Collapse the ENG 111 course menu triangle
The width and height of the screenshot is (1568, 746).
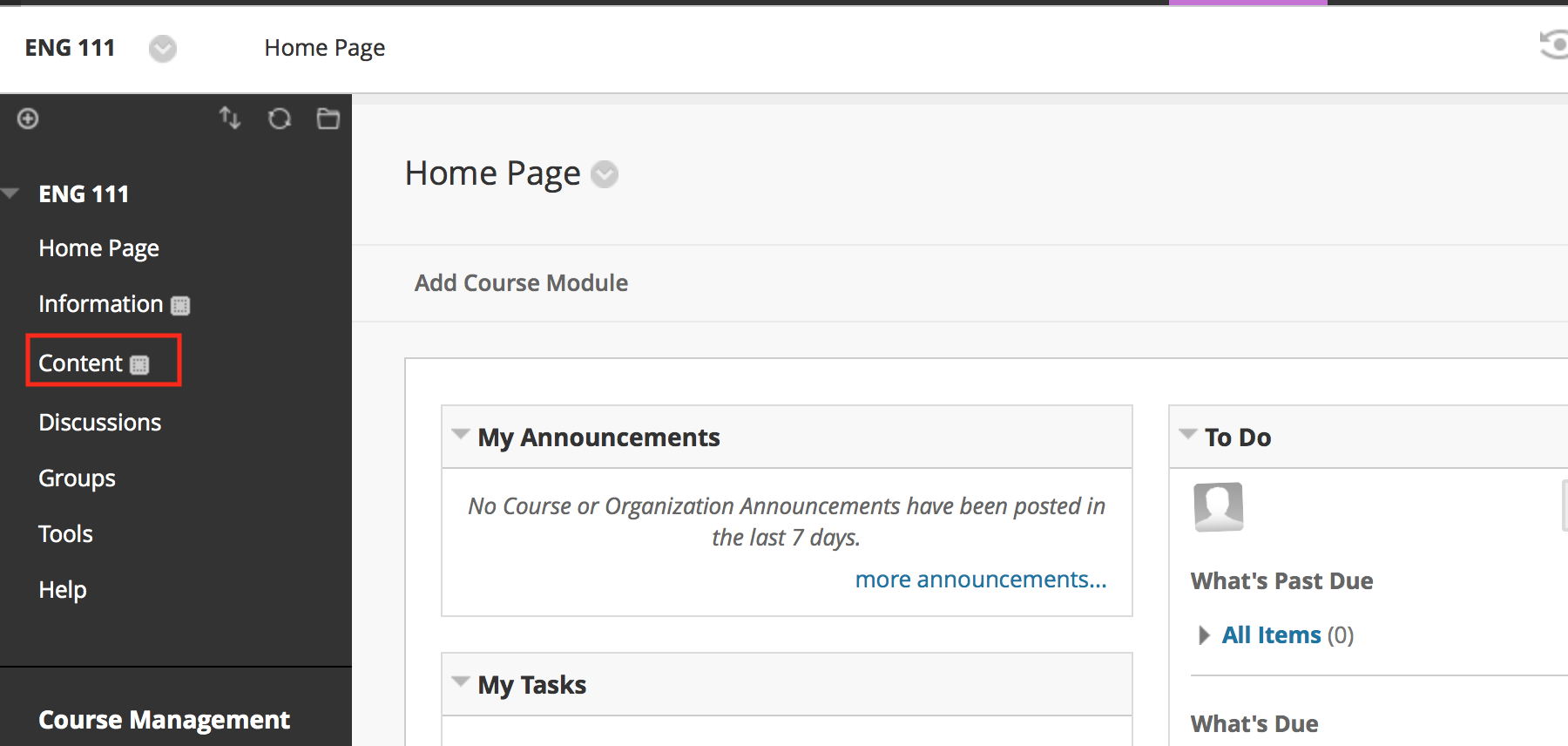(10, 193)
